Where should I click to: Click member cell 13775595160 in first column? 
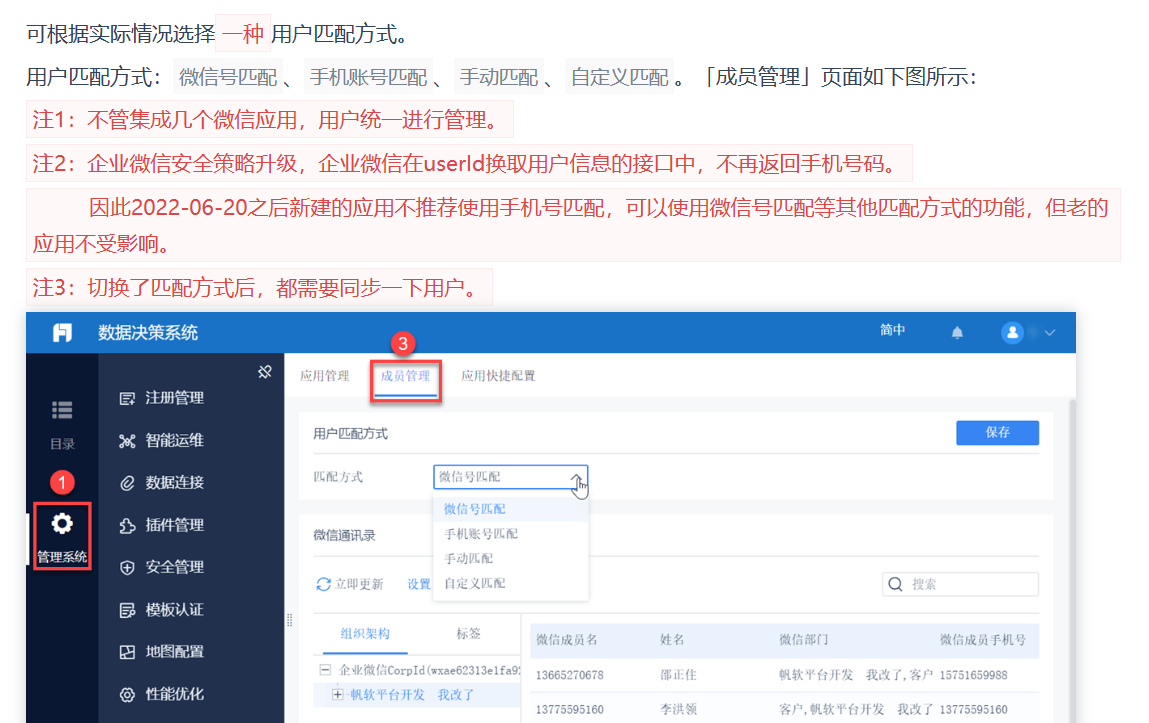pos(569,709)
